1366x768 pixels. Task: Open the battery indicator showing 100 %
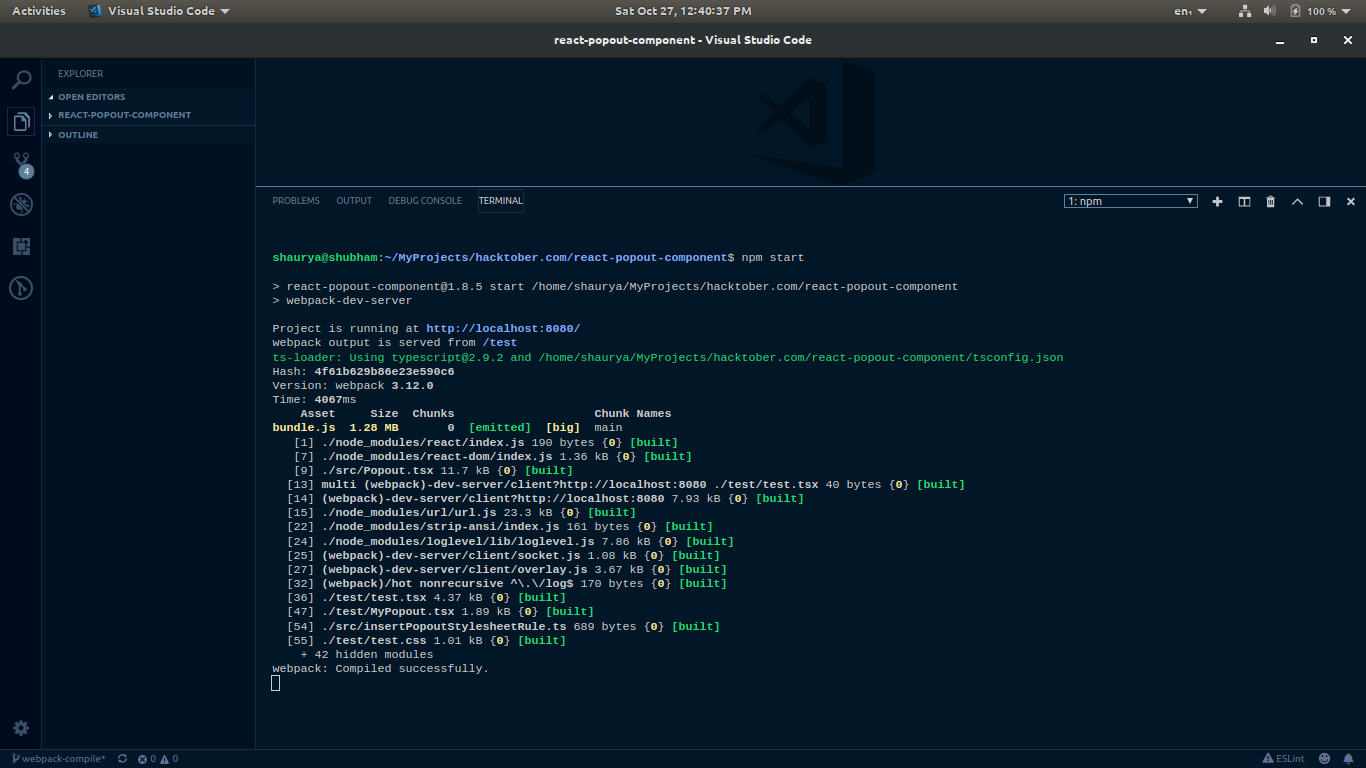tap(1312, 11)
